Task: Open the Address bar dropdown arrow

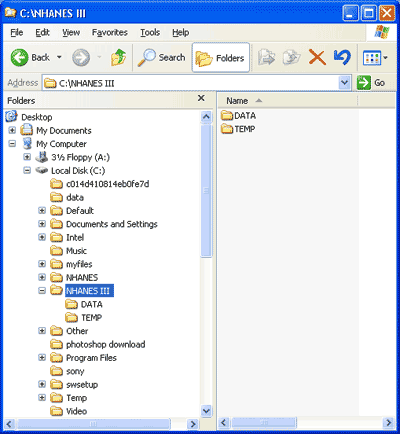Action: coord(345,83)
